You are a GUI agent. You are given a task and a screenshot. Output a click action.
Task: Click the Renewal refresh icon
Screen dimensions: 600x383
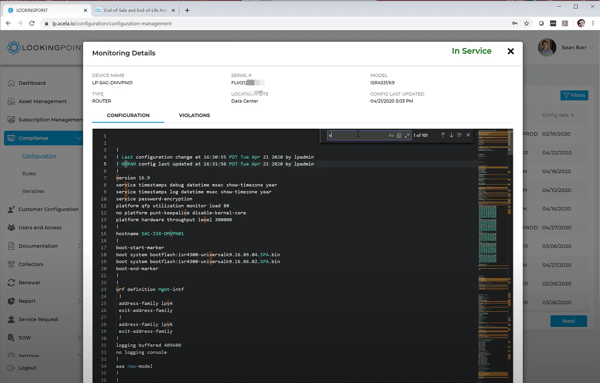pos(11,283)
